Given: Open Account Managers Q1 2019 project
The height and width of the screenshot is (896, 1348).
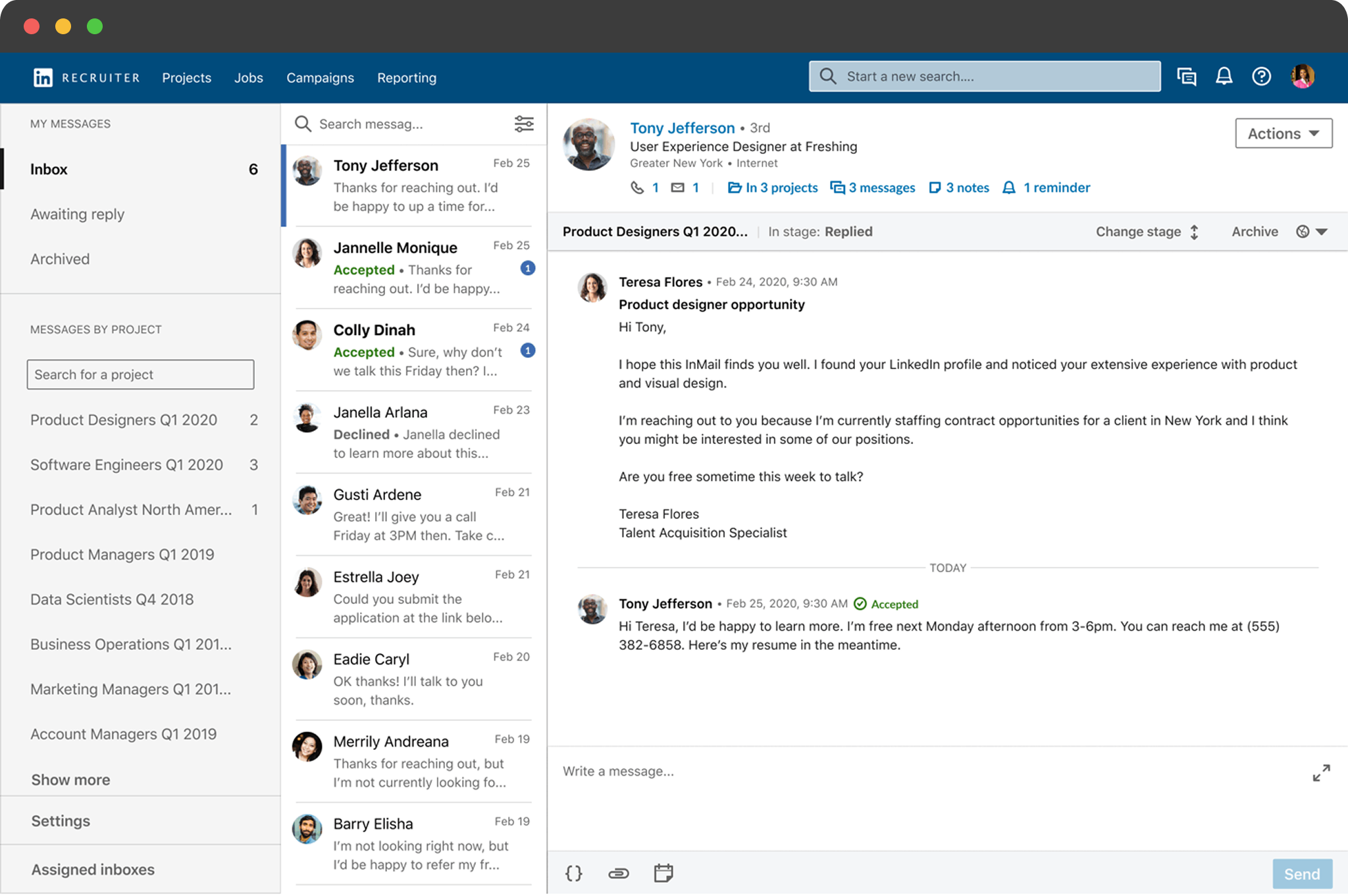Looking at the screenshot, I should pyautogui.click(x=123, y=734).
